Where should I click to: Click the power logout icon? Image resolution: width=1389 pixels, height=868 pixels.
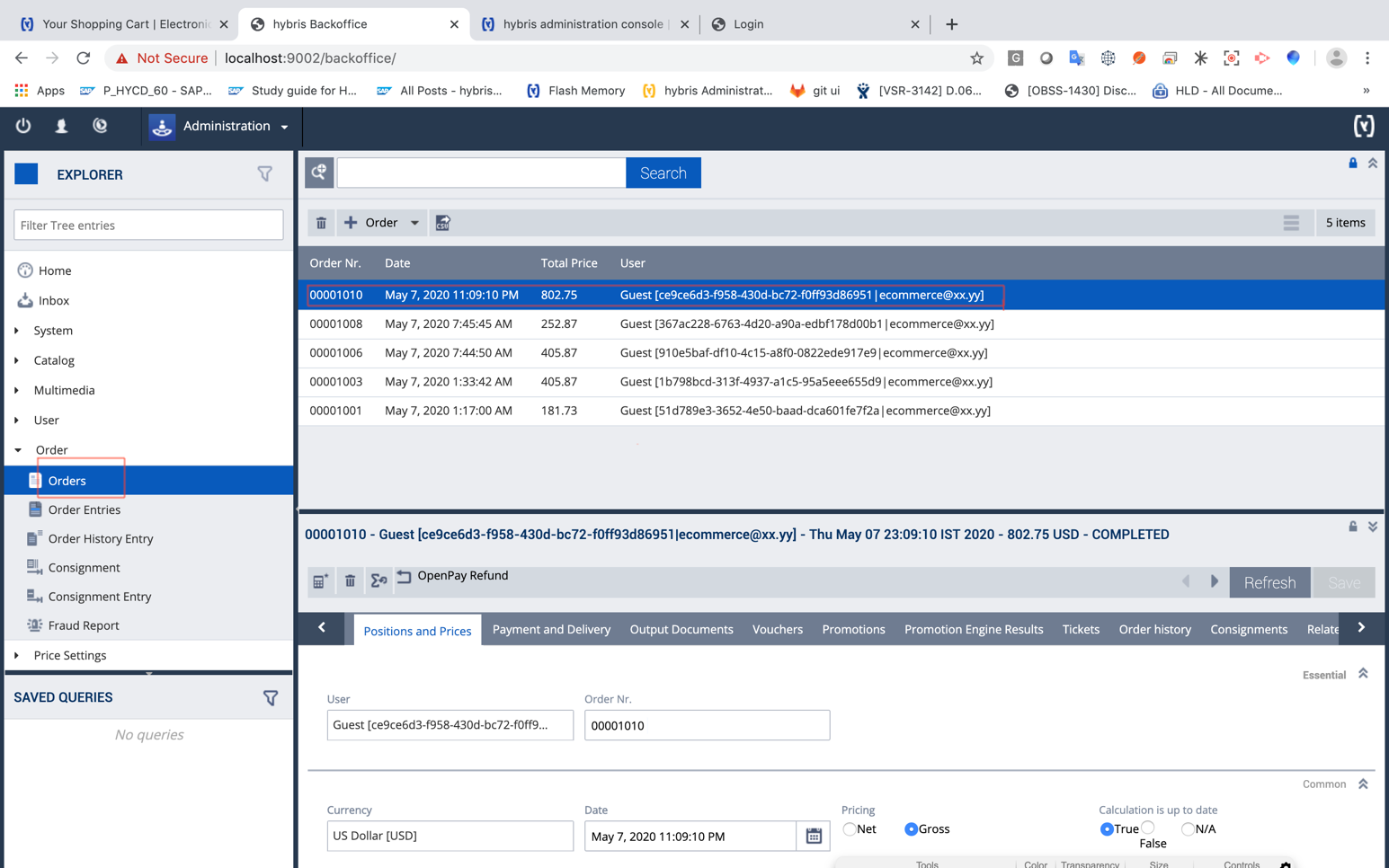click(x=23, y=127)
